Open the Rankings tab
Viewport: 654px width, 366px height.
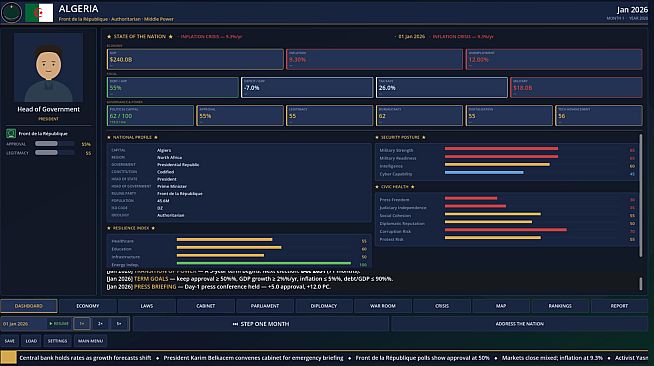coord(560,306)
